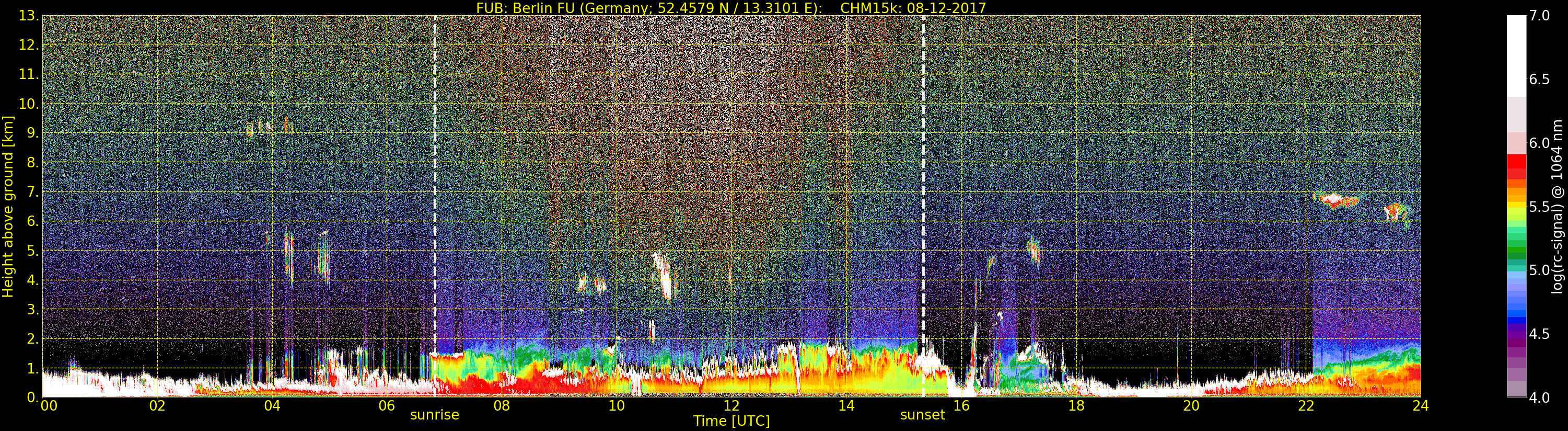1568x431 pixels.
Task: Select height tick '12.' on the y-axis
Action: pos(29,45)
